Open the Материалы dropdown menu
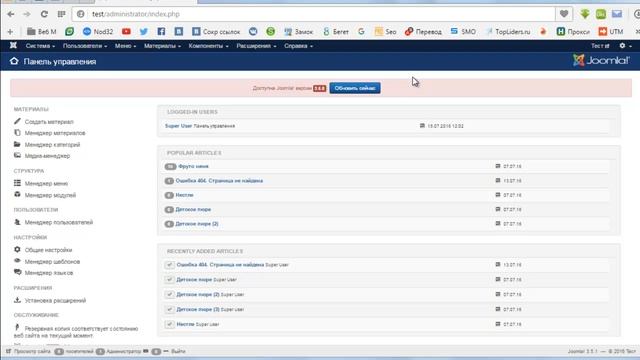Viewport: 640px width, 360px height. pos(162,46)
